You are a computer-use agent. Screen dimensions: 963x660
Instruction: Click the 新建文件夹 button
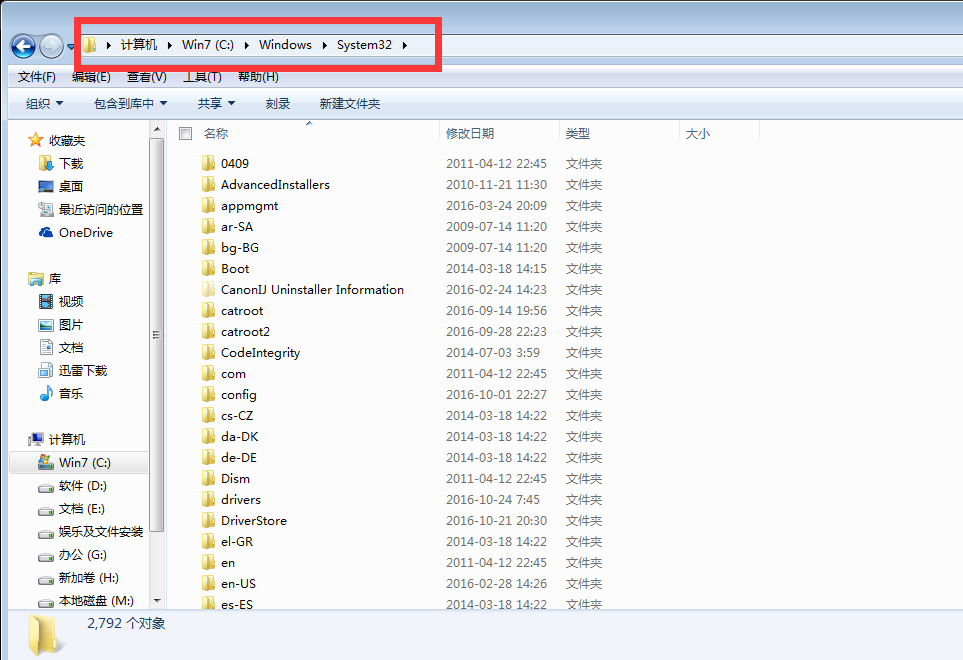point(349,104)
